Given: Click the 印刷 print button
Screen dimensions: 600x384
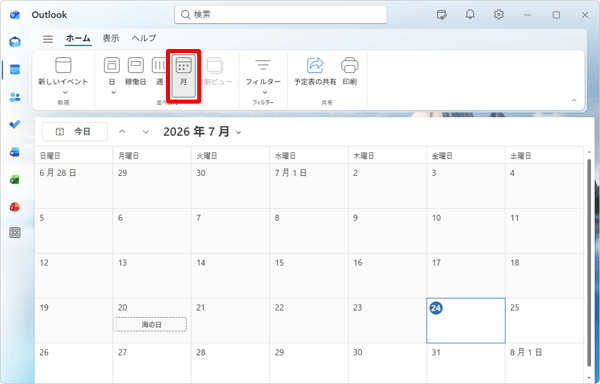Looking at the screenshot, I should tap(350, 71).
